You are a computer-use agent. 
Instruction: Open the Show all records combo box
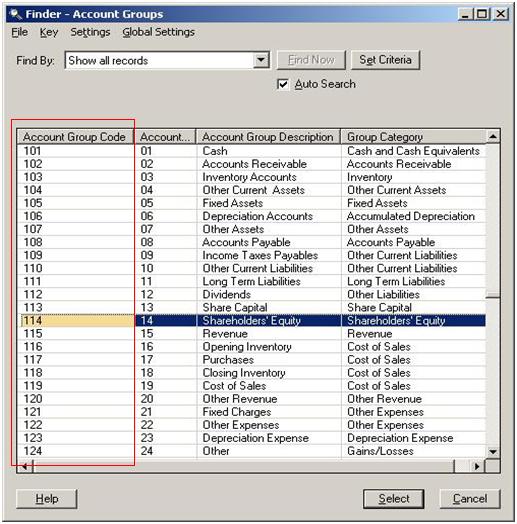(x=167, y=60)
